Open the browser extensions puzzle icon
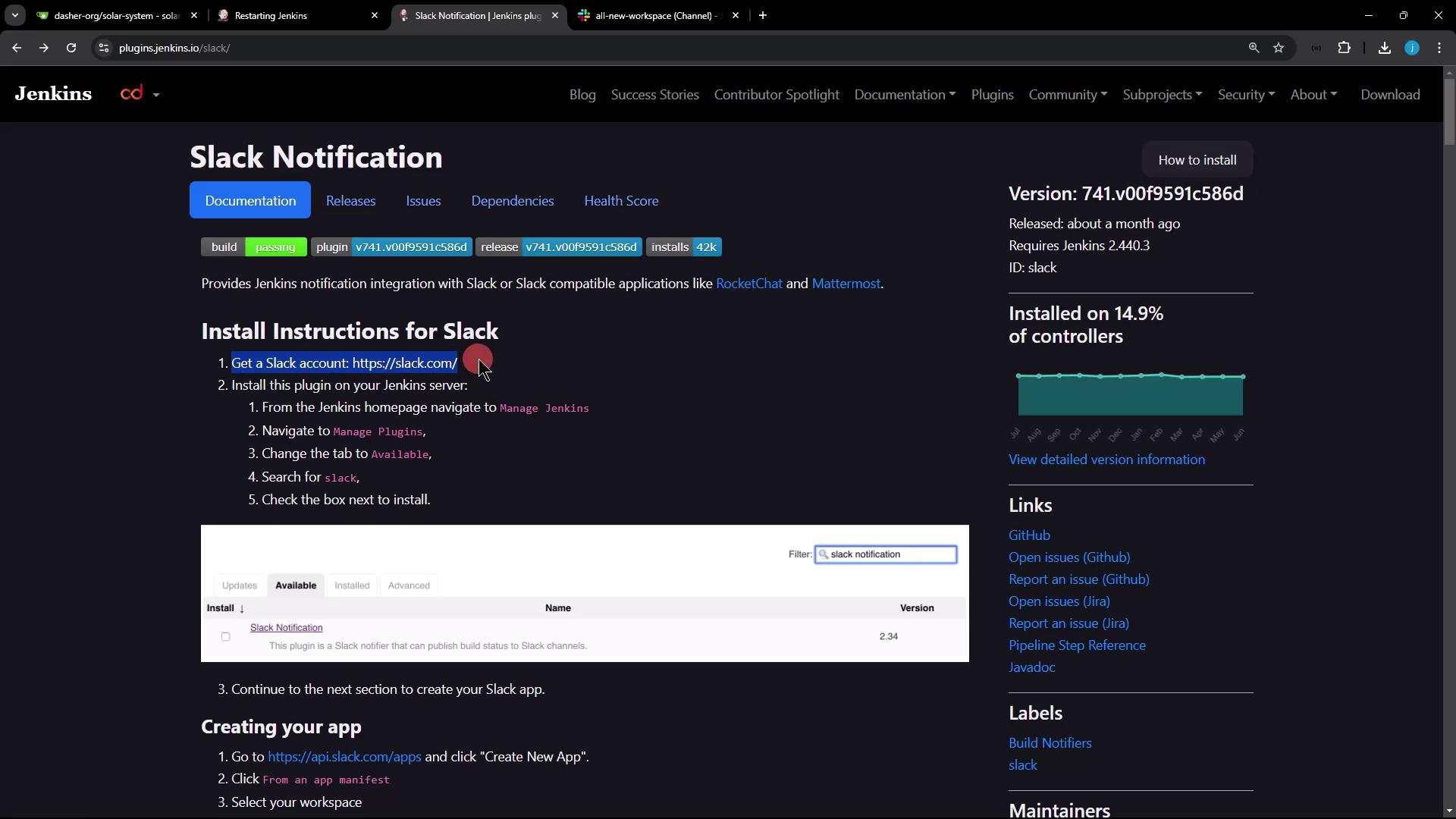1456x819 pixels. point(1344,48)
